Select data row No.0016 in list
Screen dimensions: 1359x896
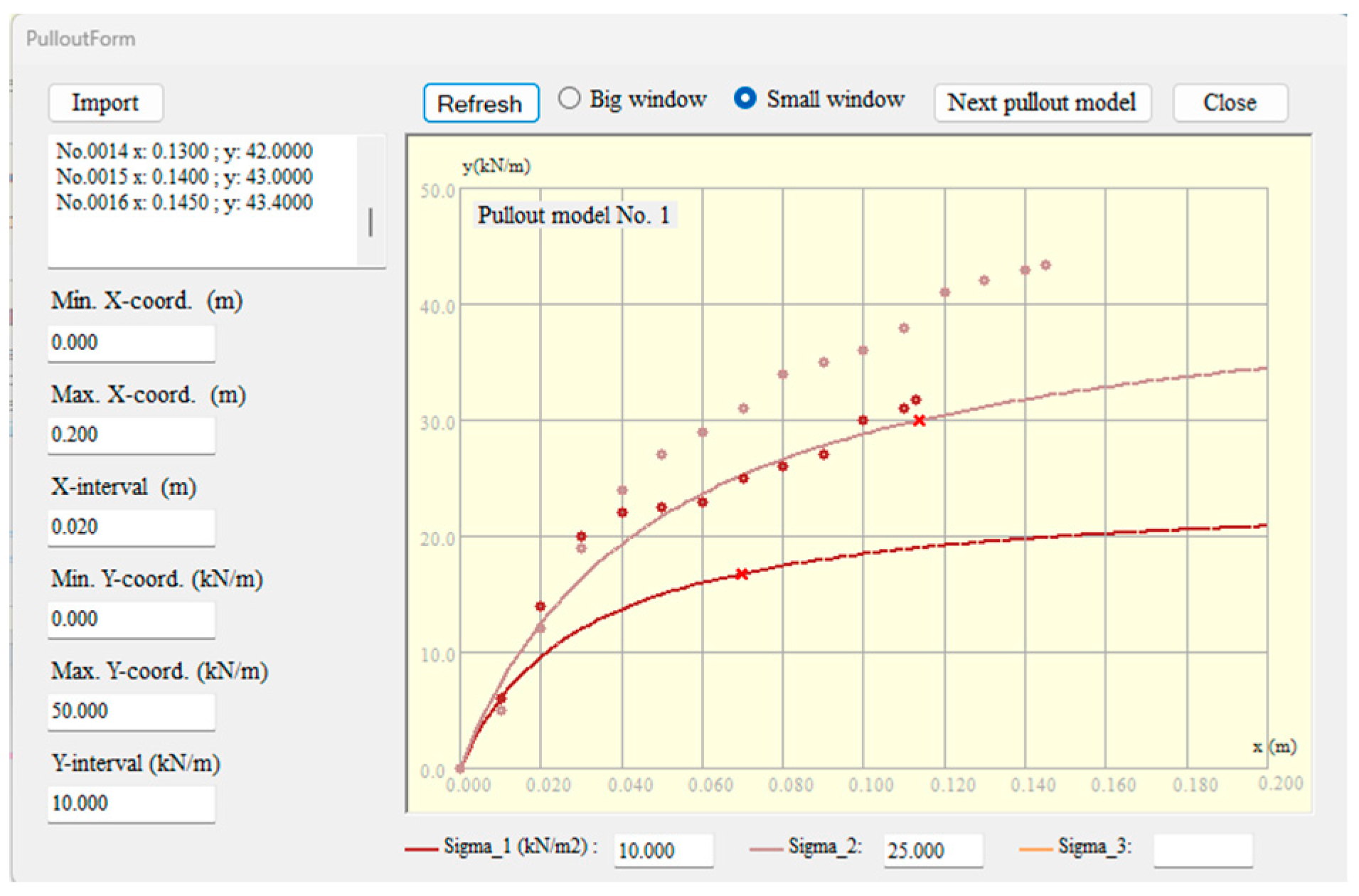184,203
